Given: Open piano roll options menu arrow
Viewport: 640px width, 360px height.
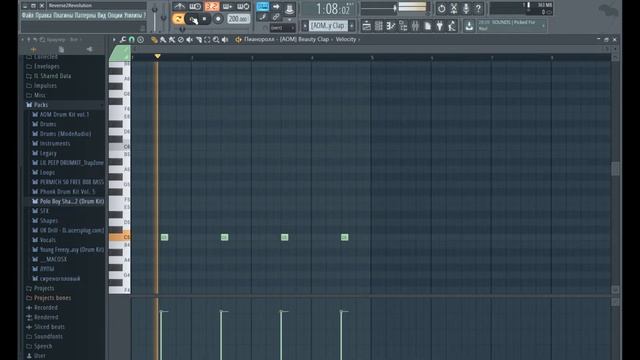Looking at the screenshot, I should 114,40.
